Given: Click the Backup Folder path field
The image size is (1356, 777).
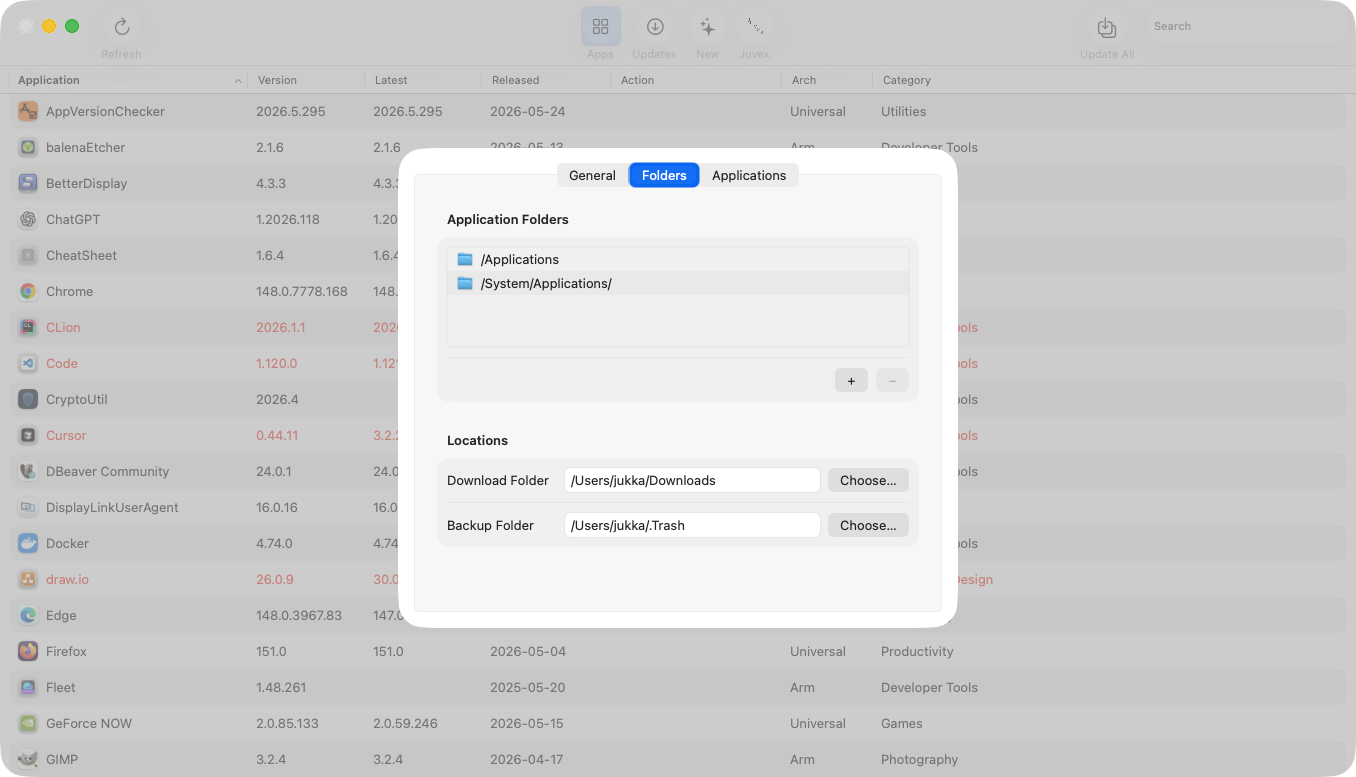Looking at the screenshot, I should (x=692, y=525).
